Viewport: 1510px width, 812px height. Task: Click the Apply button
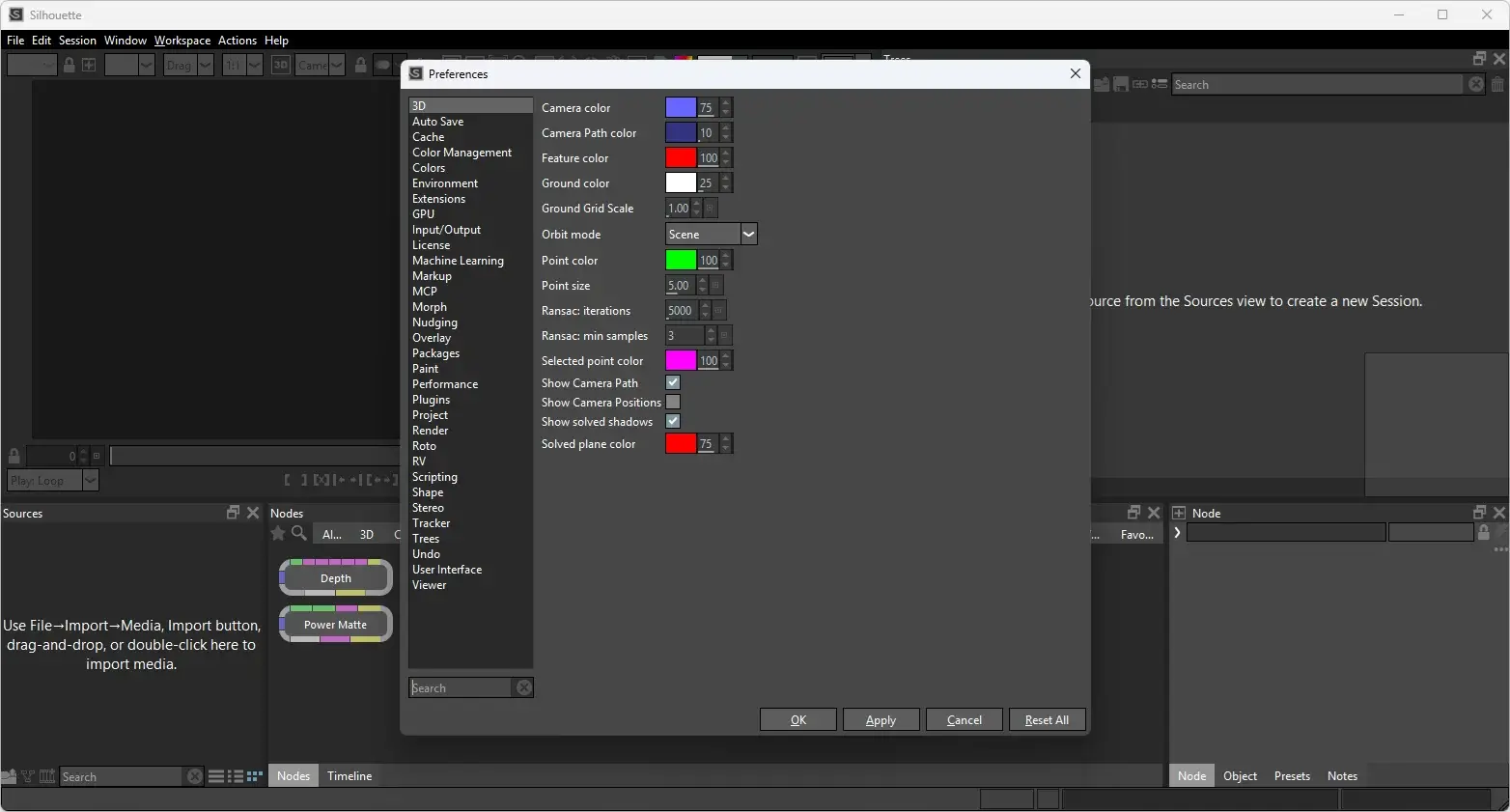(881, 720)
